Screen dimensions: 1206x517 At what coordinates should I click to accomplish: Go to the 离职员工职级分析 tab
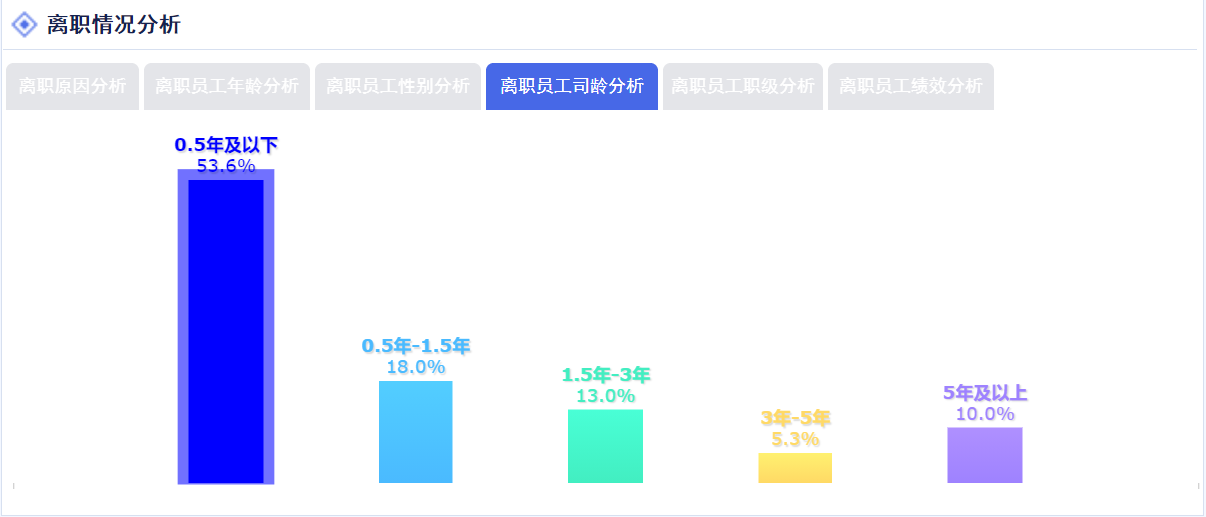(743, 86)
